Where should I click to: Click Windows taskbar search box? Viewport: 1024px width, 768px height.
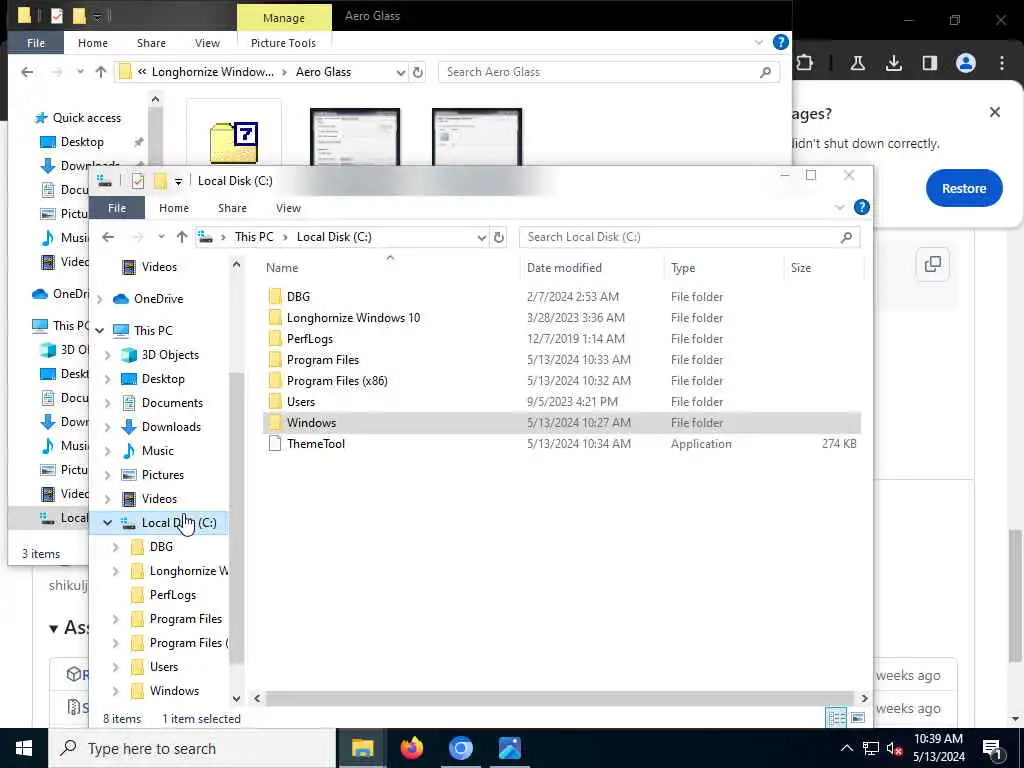click(191, 748)
